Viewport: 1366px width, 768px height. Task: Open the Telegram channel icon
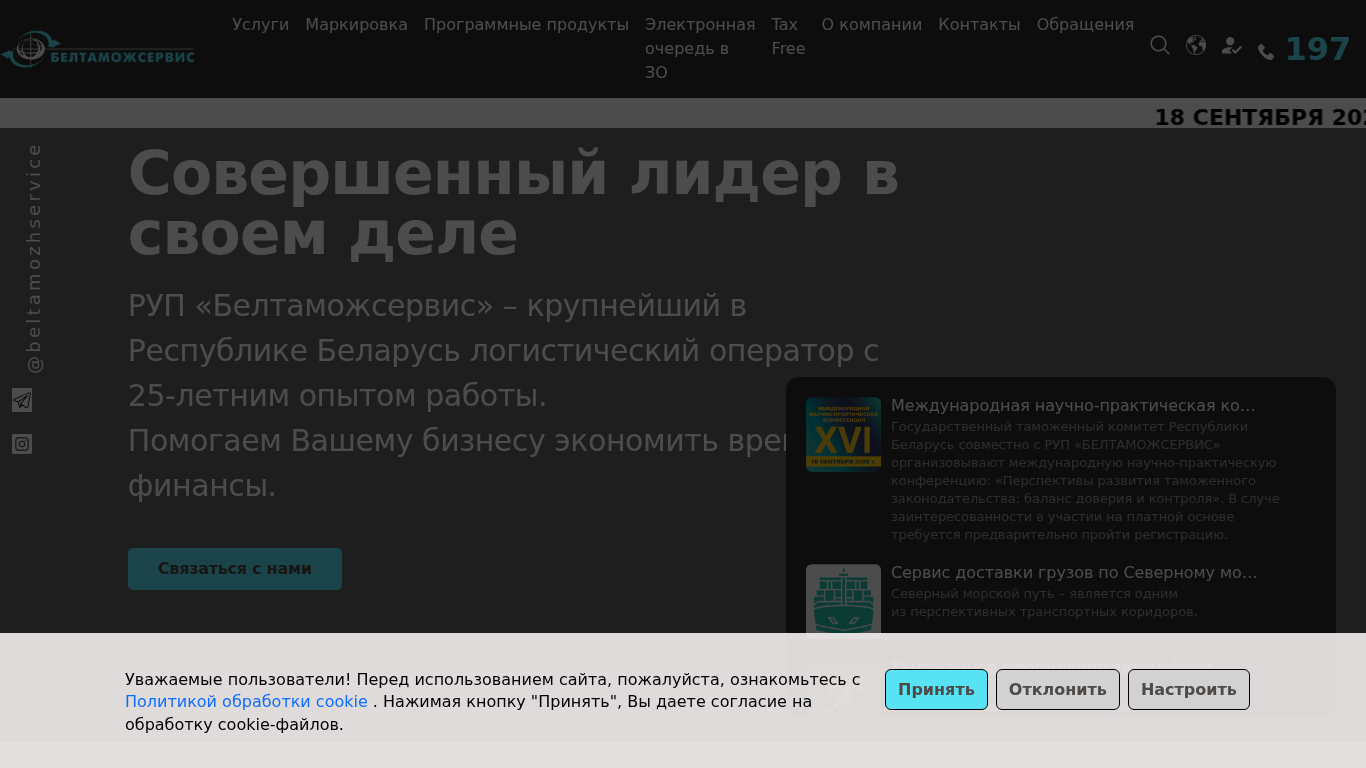coord(22,400)
